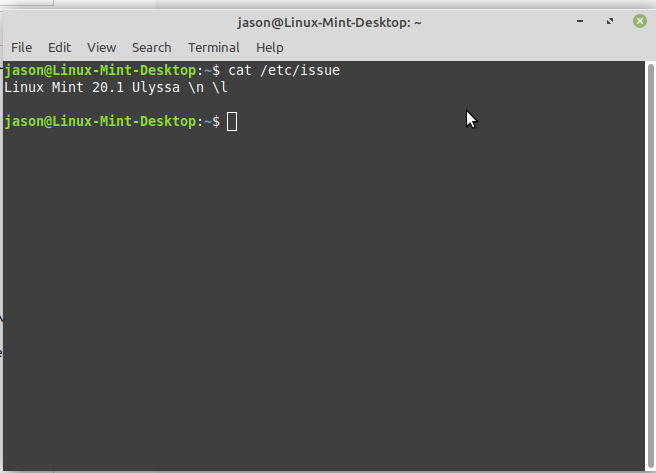Click the block cursor at the prompt

(232, 121)
